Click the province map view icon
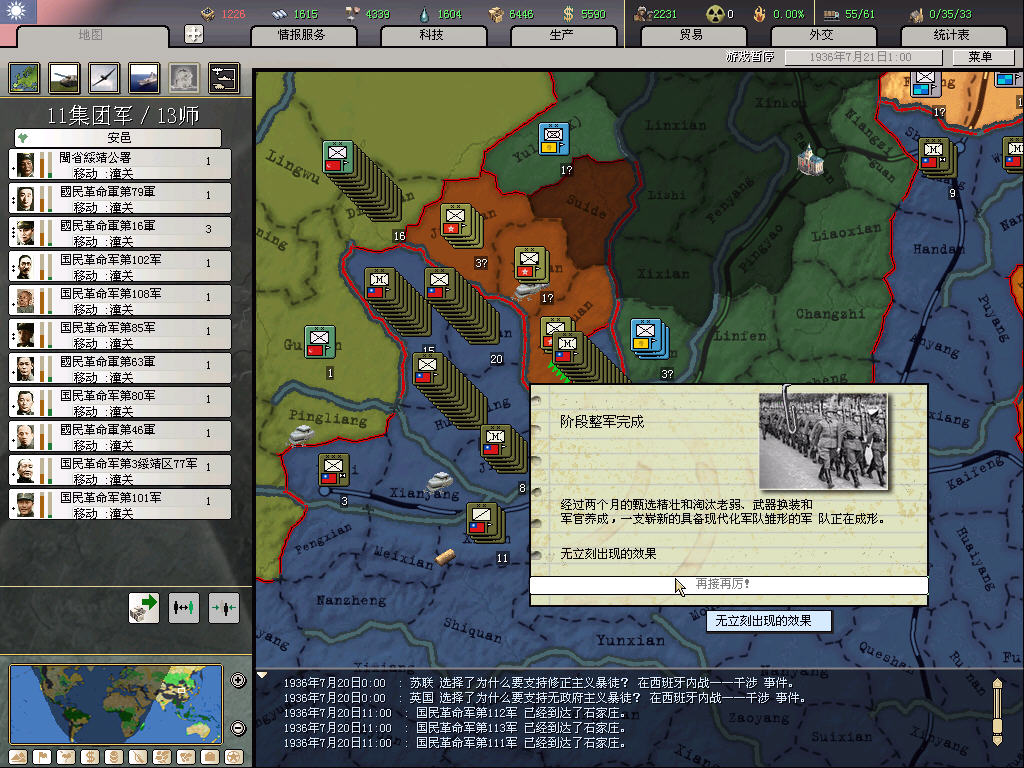The image size is (1024, 768). point(24,77)
